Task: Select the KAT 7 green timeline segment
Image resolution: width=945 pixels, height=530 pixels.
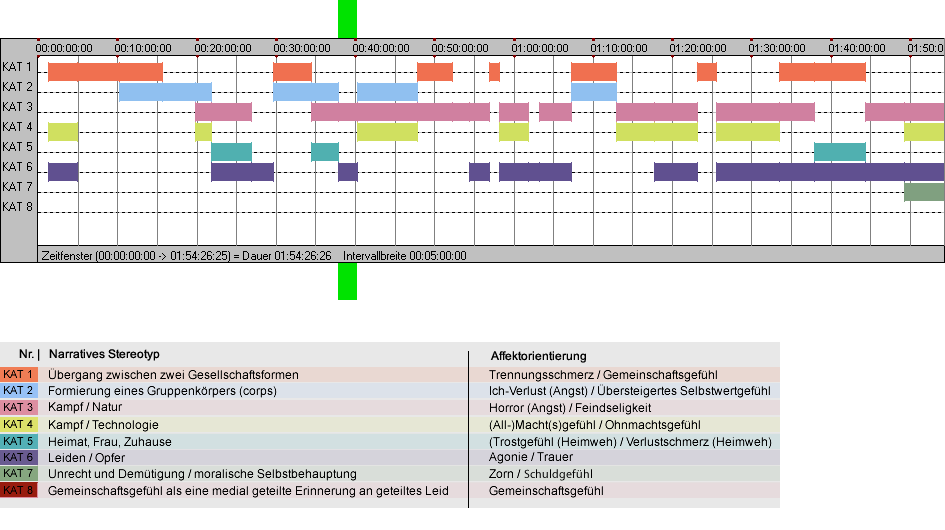Action: [923, 191]
